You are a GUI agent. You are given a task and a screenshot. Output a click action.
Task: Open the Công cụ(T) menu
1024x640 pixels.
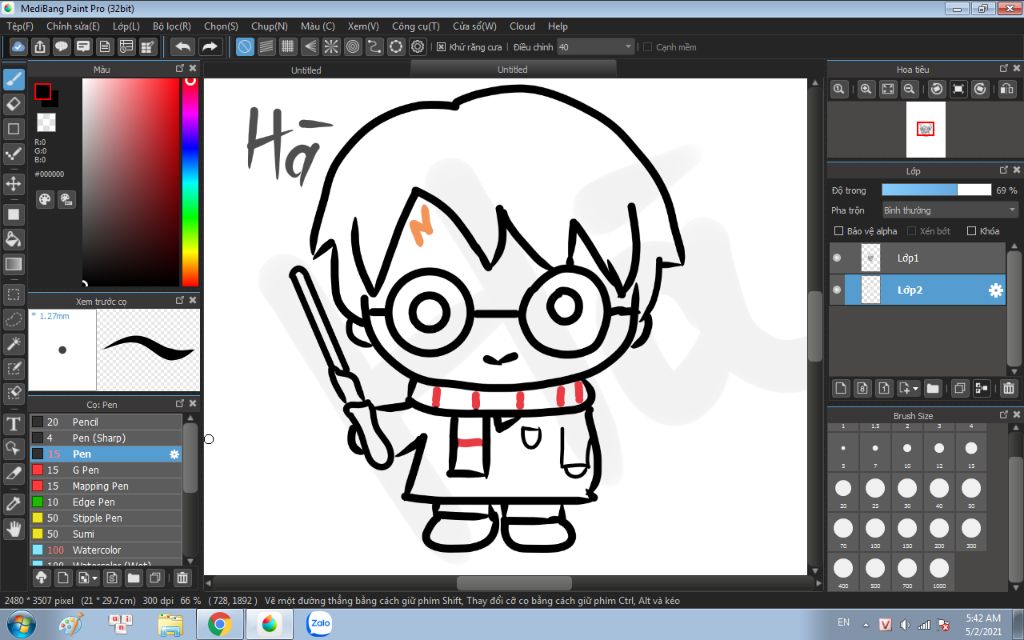coord(415,26)
